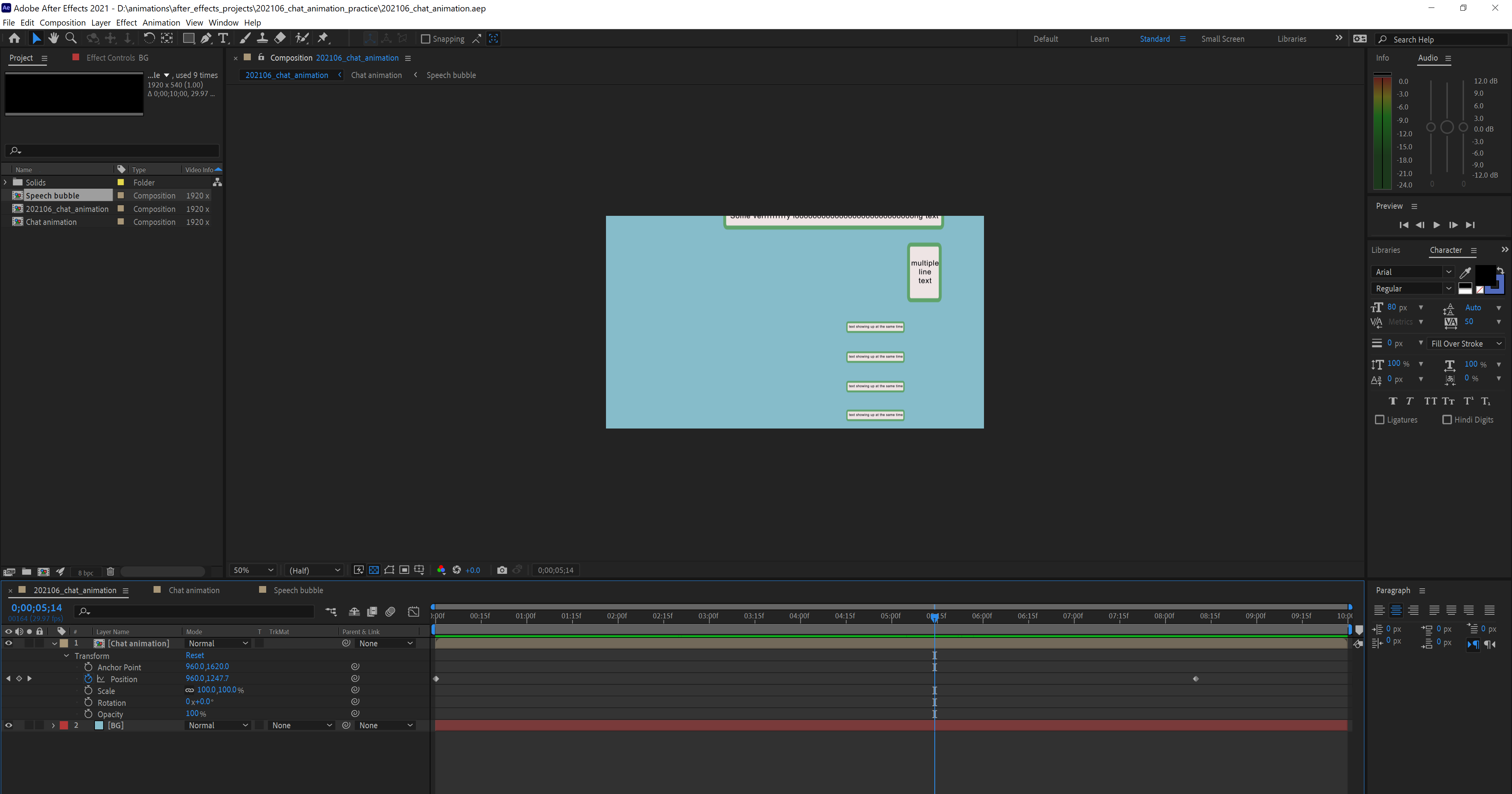Jump to first frame in Preview
The height and width of the screenshot is (794, 1512).
1403,225
